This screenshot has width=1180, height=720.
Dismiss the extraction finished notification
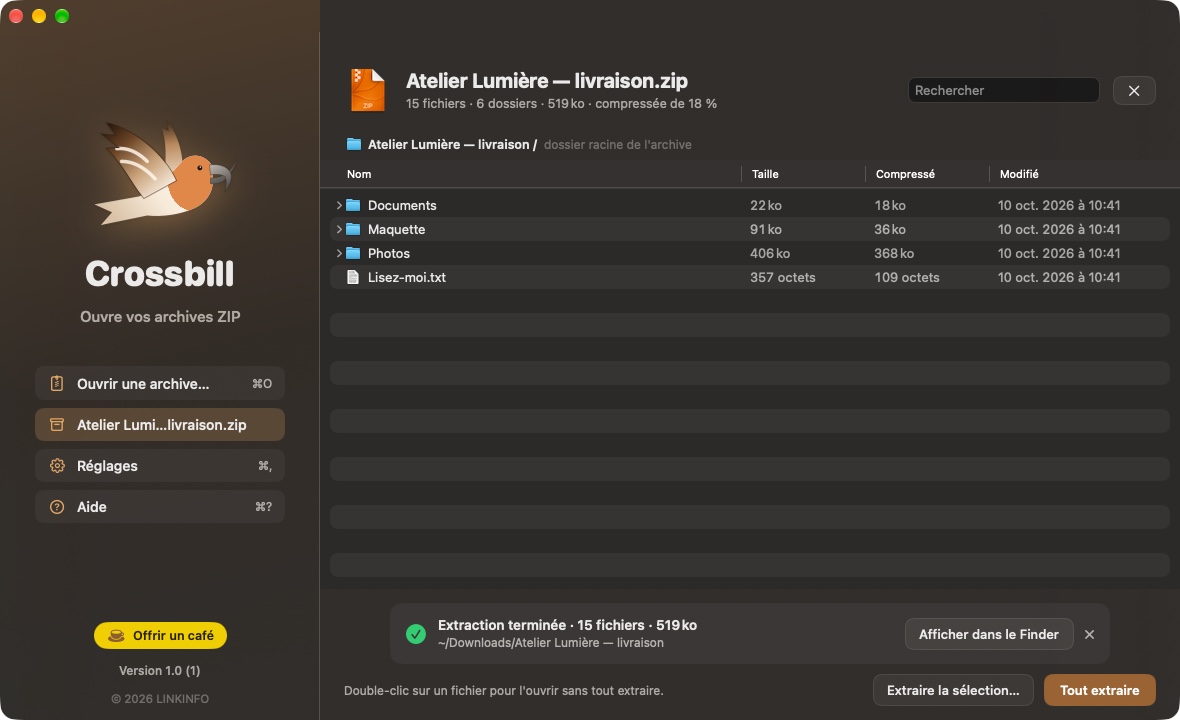point(1089,634)
